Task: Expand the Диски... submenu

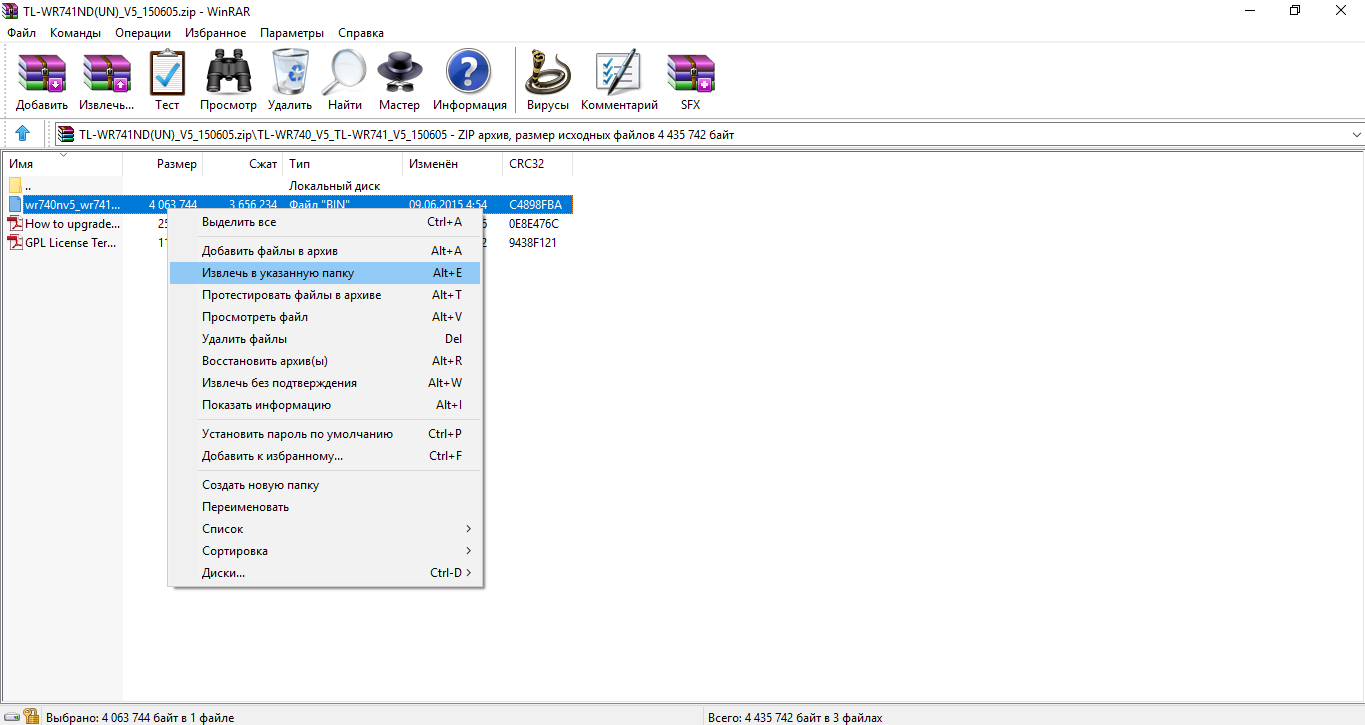Action: point(468,573)
